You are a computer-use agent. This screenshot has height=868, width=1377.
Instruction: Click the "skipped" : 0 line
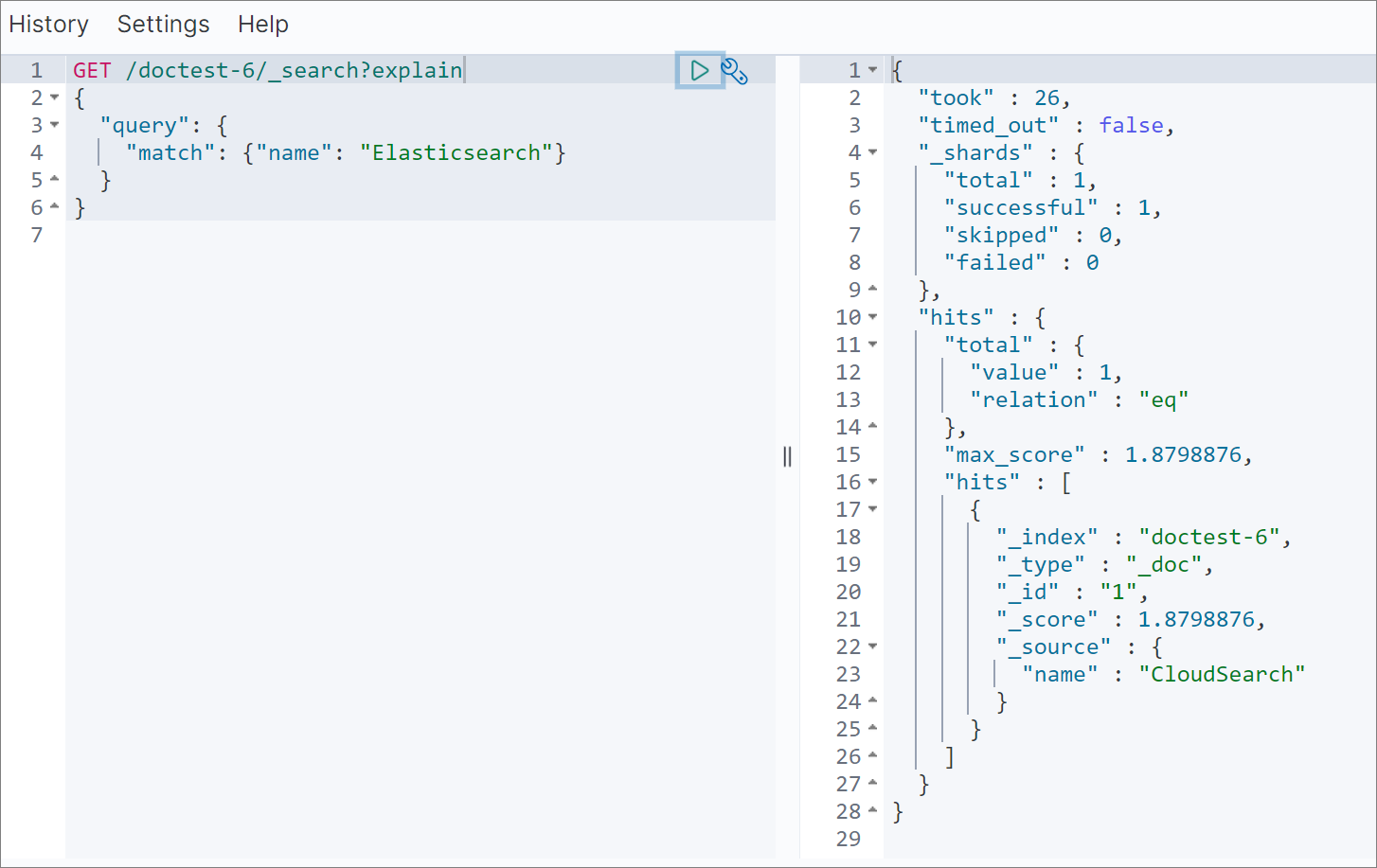tap(1033, 235)
